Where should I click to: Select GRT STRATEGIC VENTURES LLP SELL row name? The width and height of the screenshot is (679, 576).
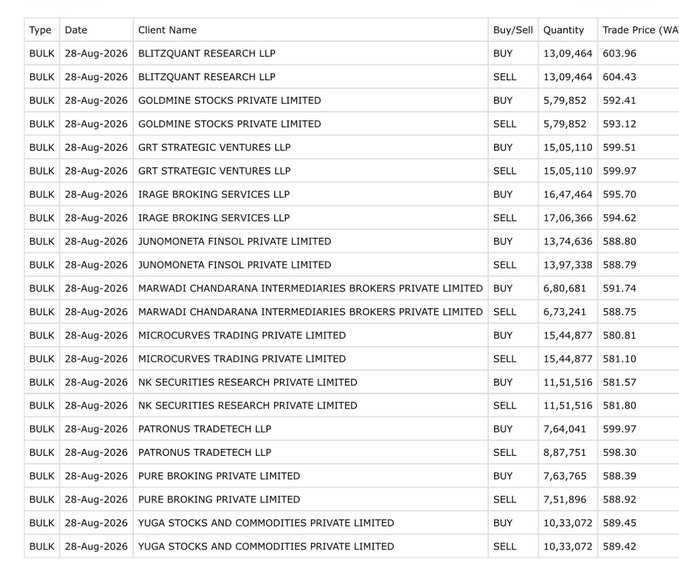tap(214, 171)
